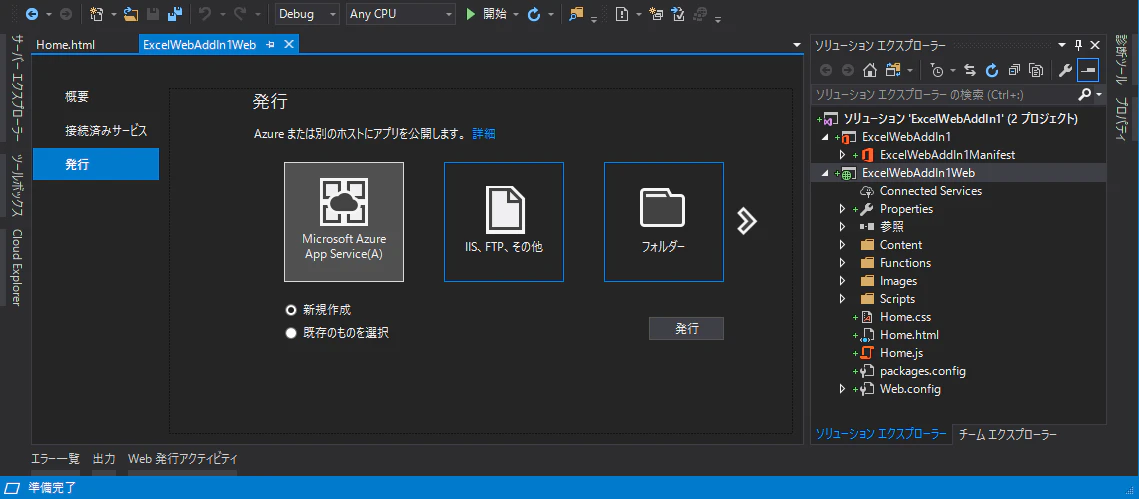The height and width of the screenshot is (499, 1139).
Task: Expand the Properties node
Action: [842, 209]
